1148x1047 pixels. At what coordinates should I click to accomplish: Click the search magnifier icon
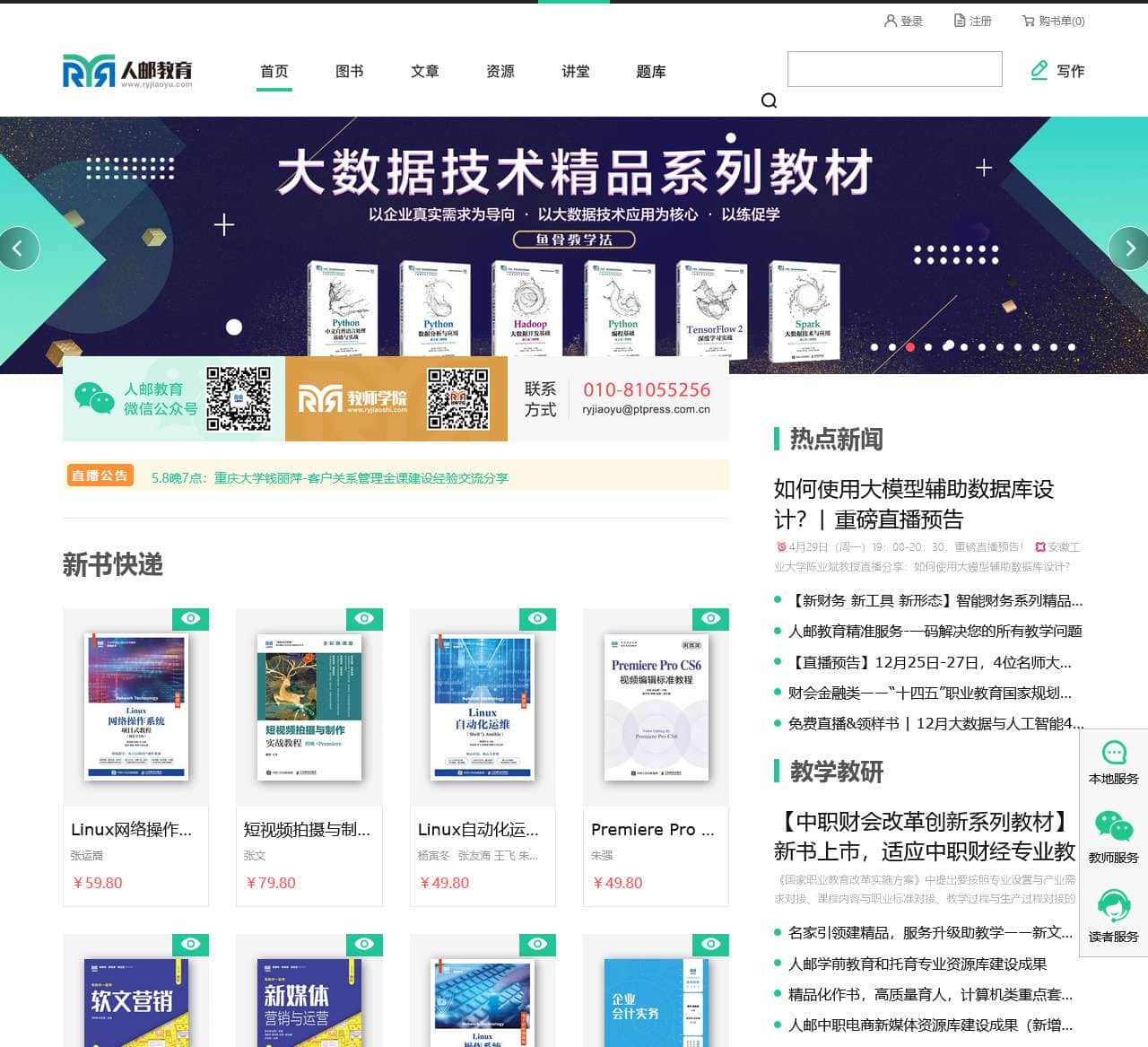(770, 100)
